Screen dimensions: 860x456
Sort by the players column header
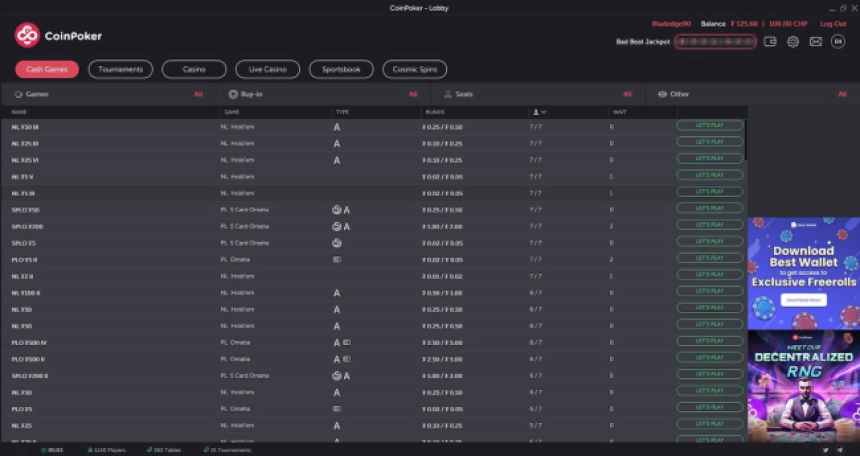pos(539,112)
